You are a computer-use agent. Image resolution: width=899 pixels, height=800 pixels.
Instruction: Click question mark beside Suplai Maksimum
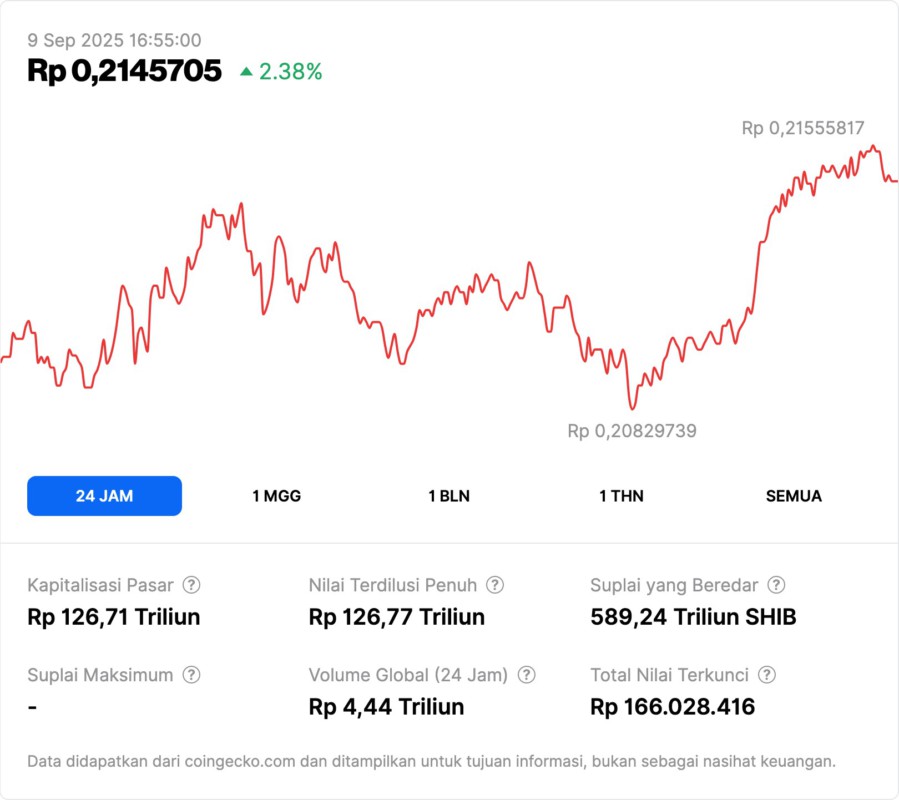191,675
